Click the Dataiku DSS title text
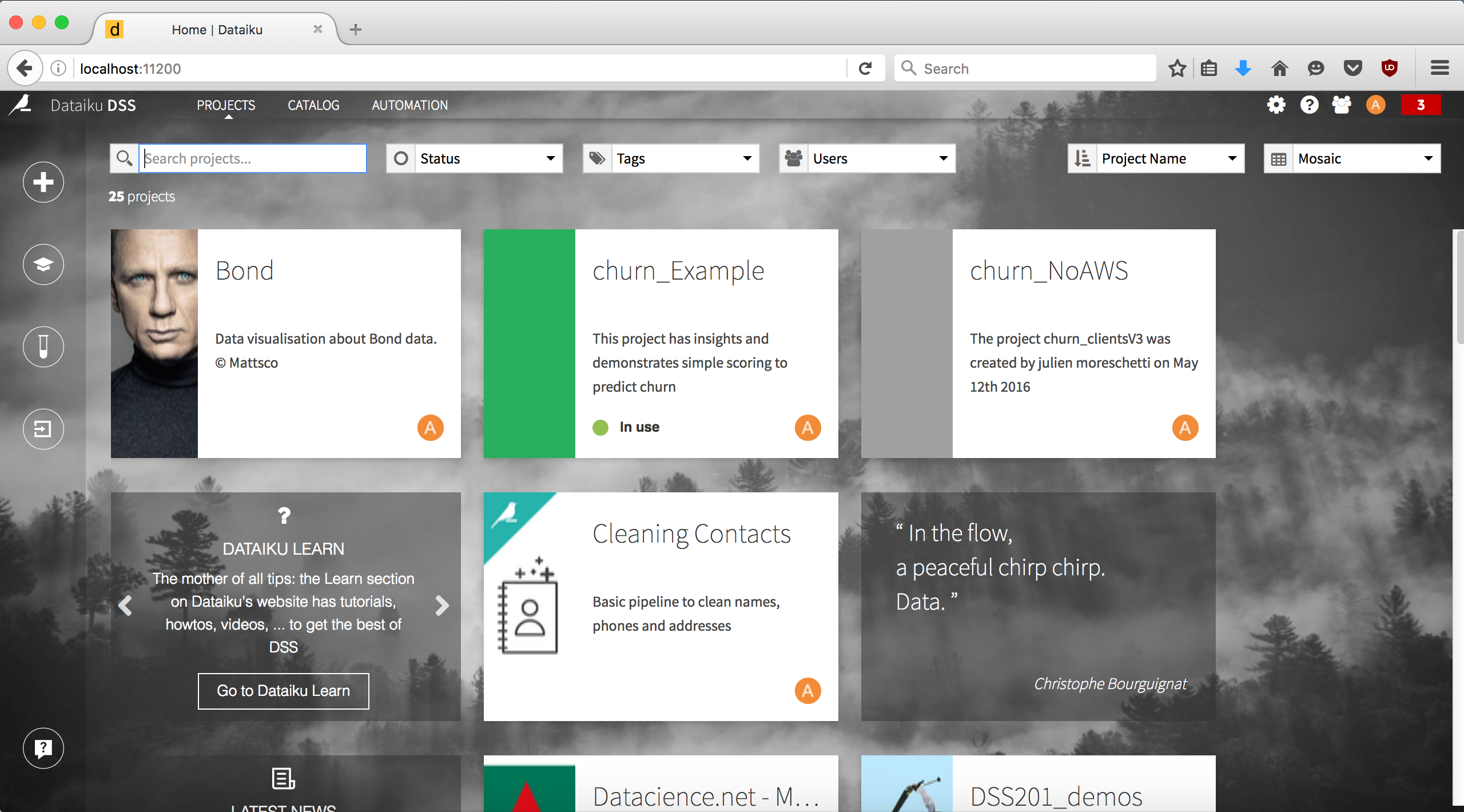The image size is (1464, 812). [93, 105]
